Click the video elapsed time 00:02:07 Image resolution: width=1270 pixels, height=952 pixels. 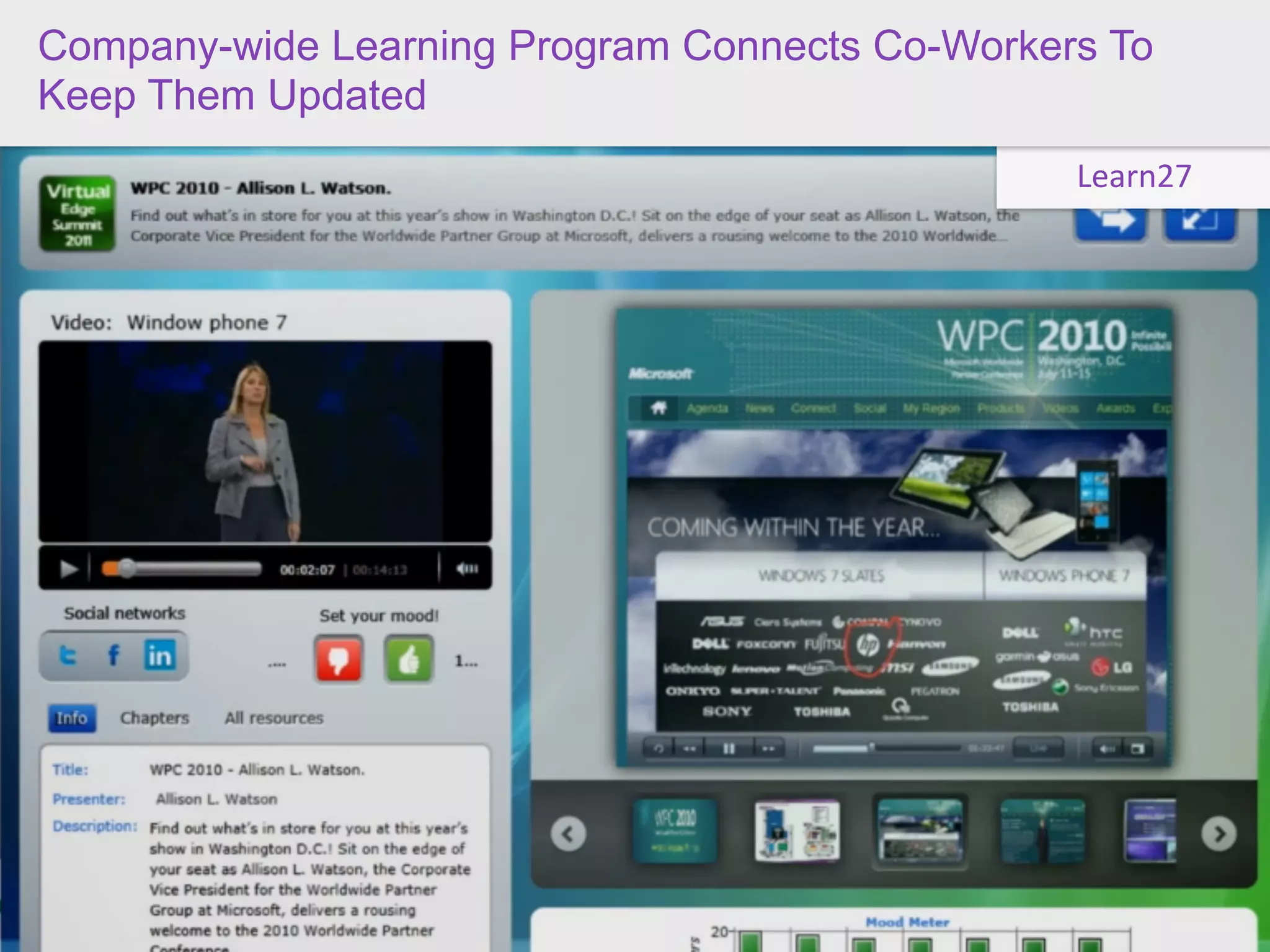307,570
